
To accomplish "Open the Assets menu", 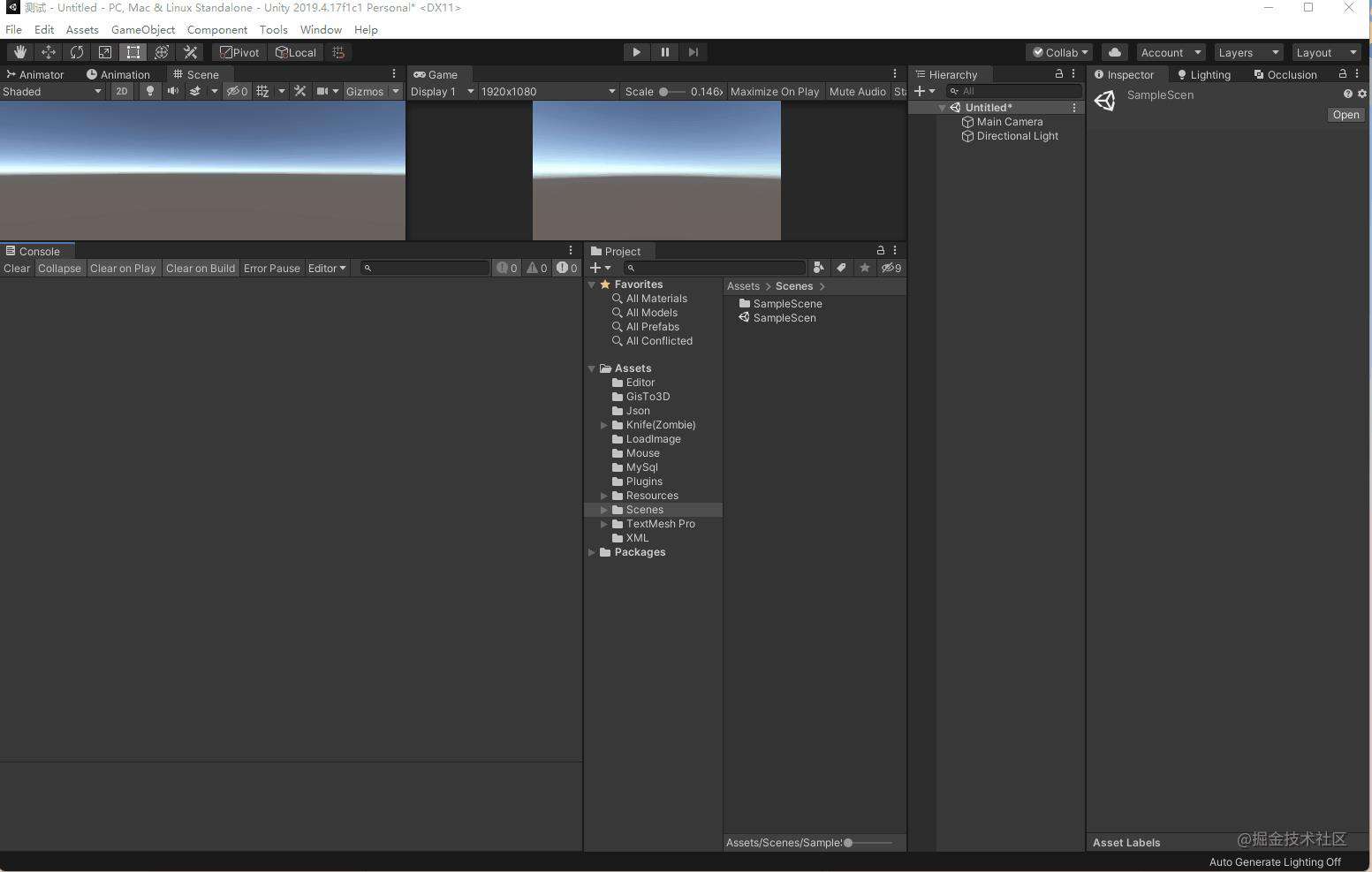I will pyautogui.click(x=82, y=29).
